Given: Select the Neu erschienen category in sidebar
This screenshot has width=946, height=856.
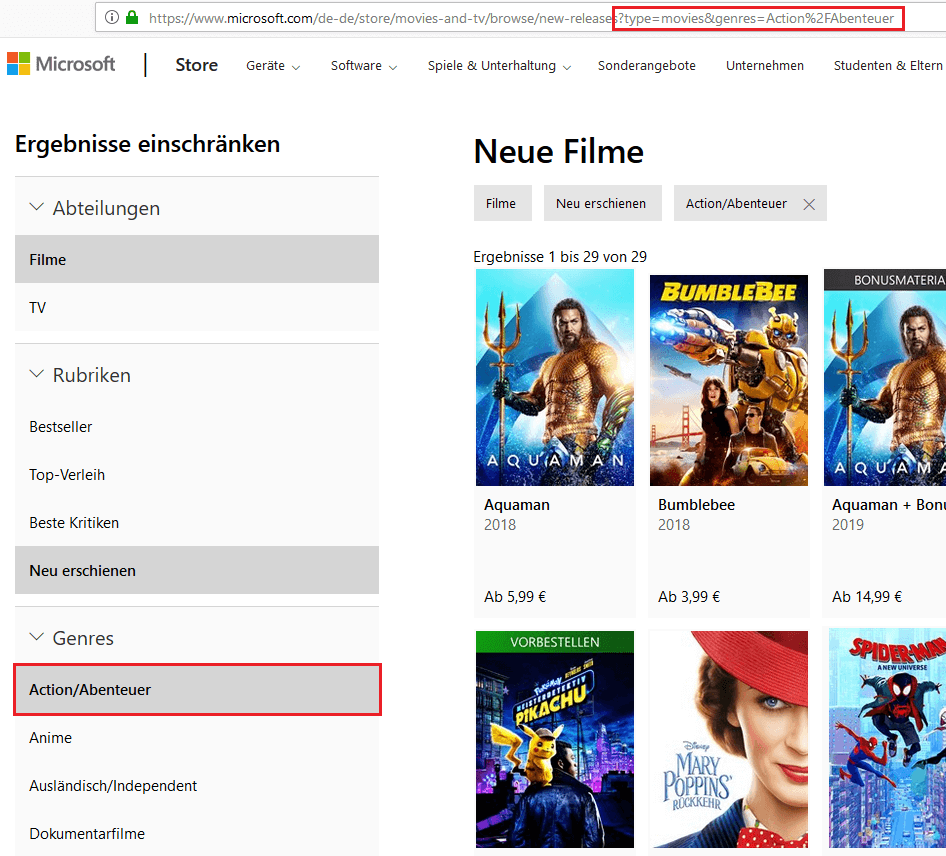Looking at the screenshot, I should [197, 570].
